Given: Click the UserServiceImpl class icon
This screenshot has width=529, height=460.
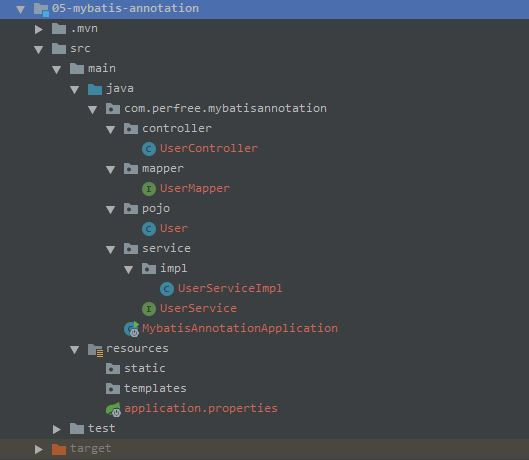Looking at the screenshot, I should pos(167,289).
